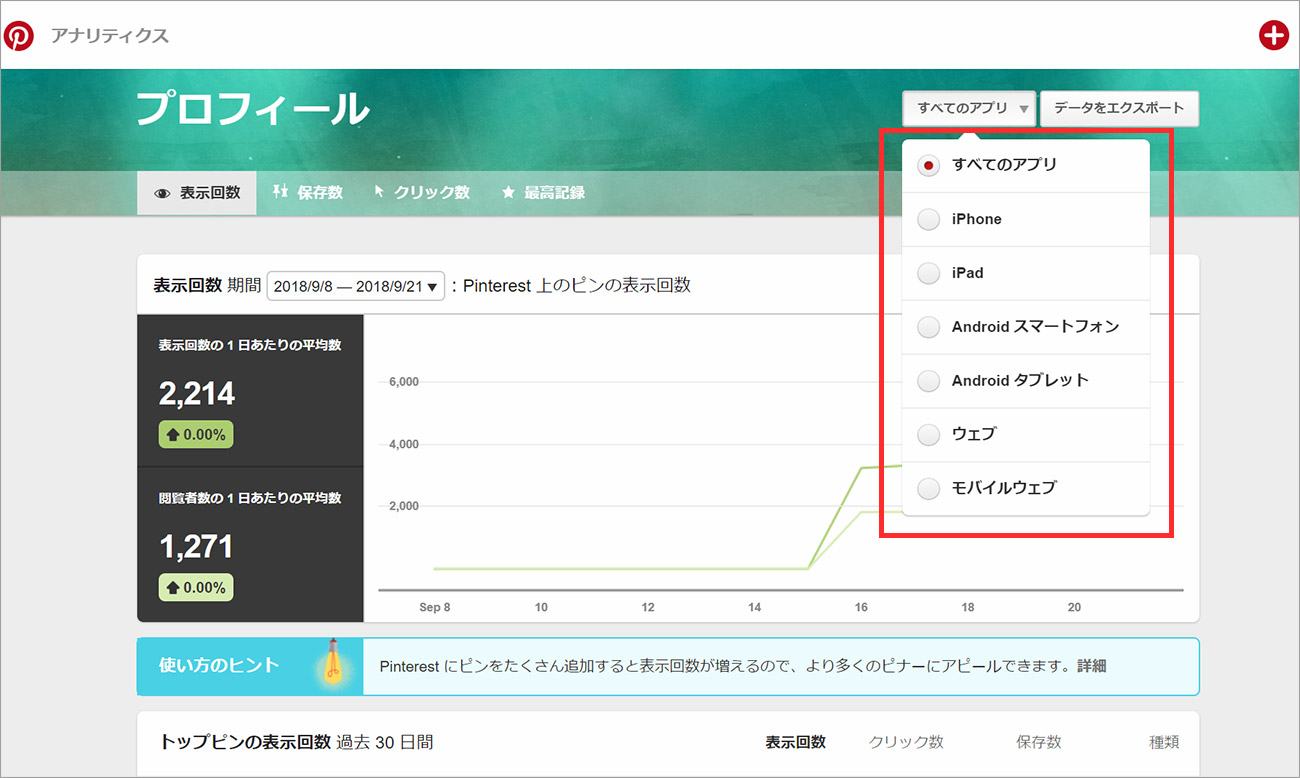This screenshot has height=778, width=1300.
Task: Click 閲覧者数の1日あたりの平均数 label
Action: (250, 498)
